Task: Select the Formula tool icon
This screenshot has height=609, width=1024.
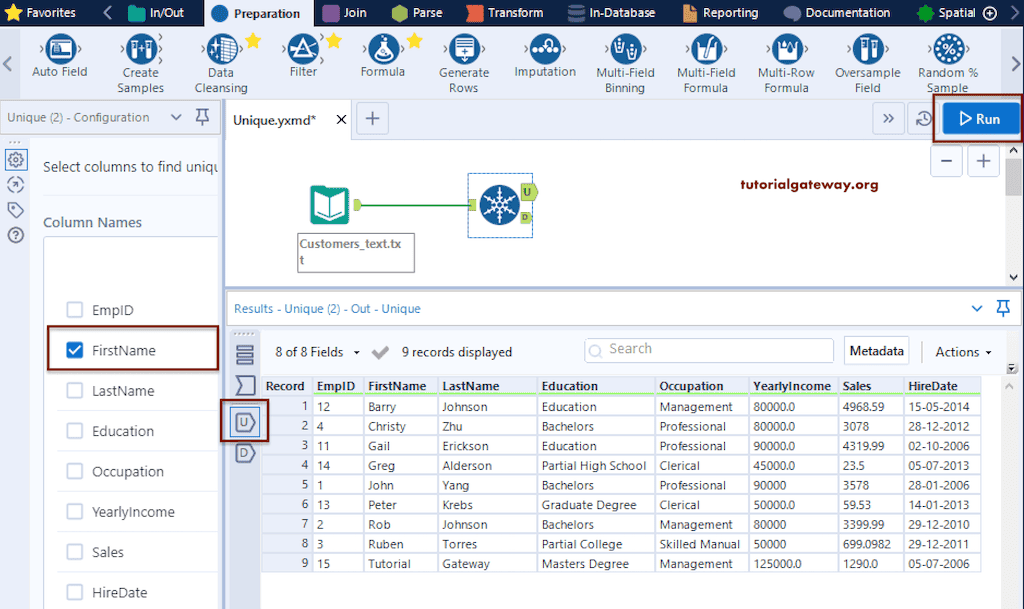Action: click(x=382, y=48)
